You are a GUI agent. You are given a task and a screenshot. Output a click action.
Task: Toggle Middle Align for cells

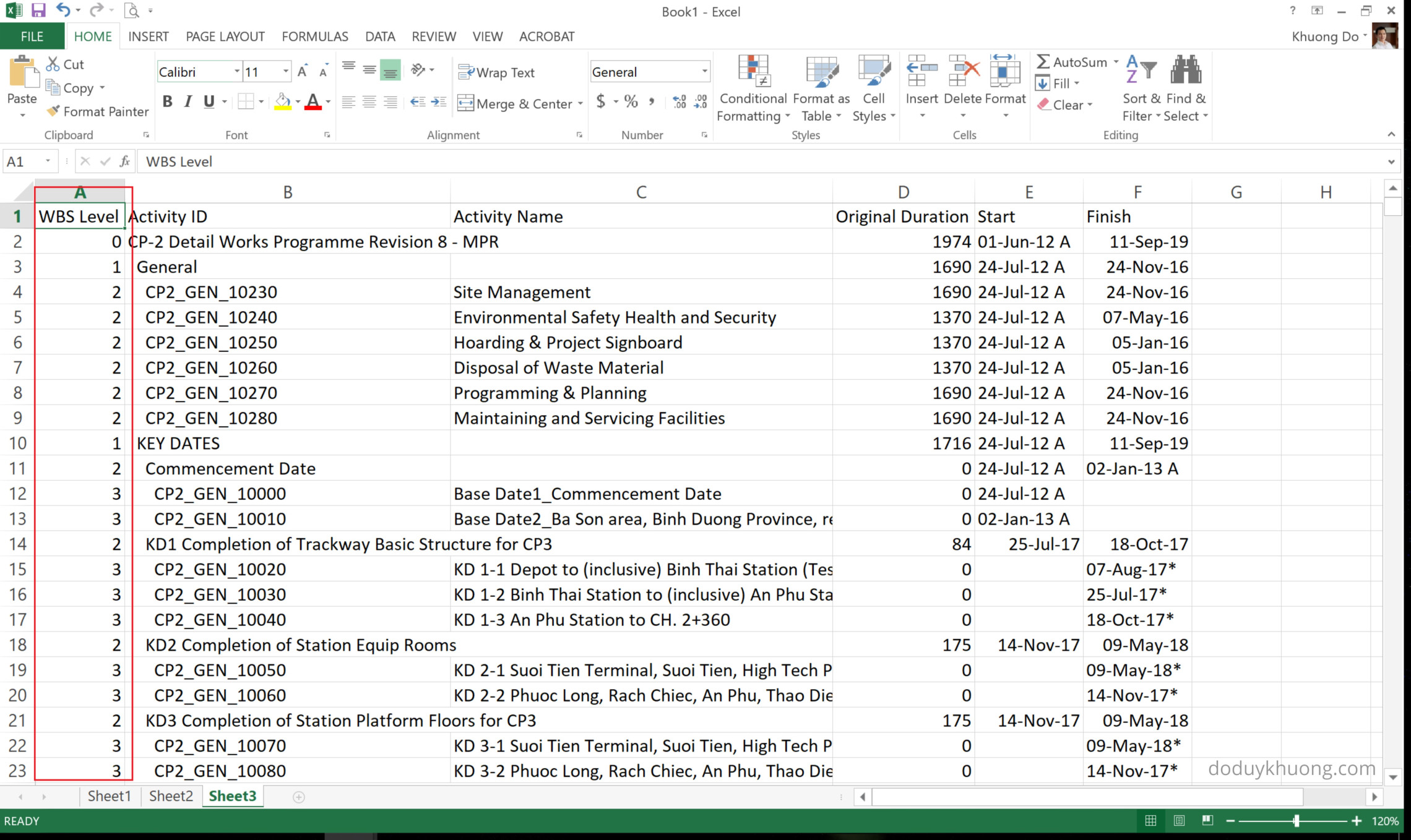pyautogui.click(x=369, y=70)
